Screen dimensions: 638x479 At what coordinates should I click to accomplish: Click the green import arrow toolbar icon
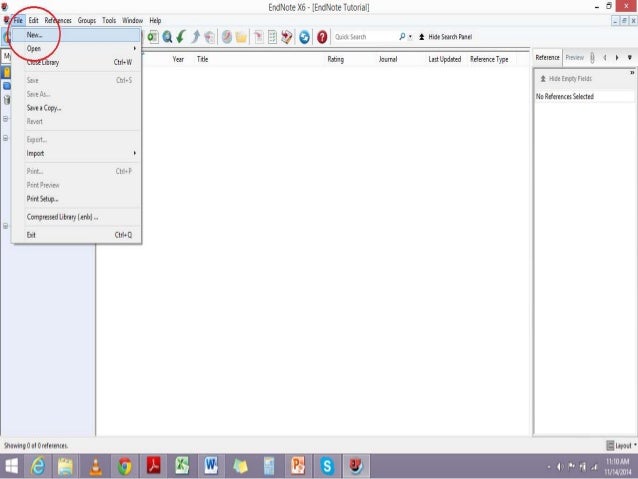(181, 37)
